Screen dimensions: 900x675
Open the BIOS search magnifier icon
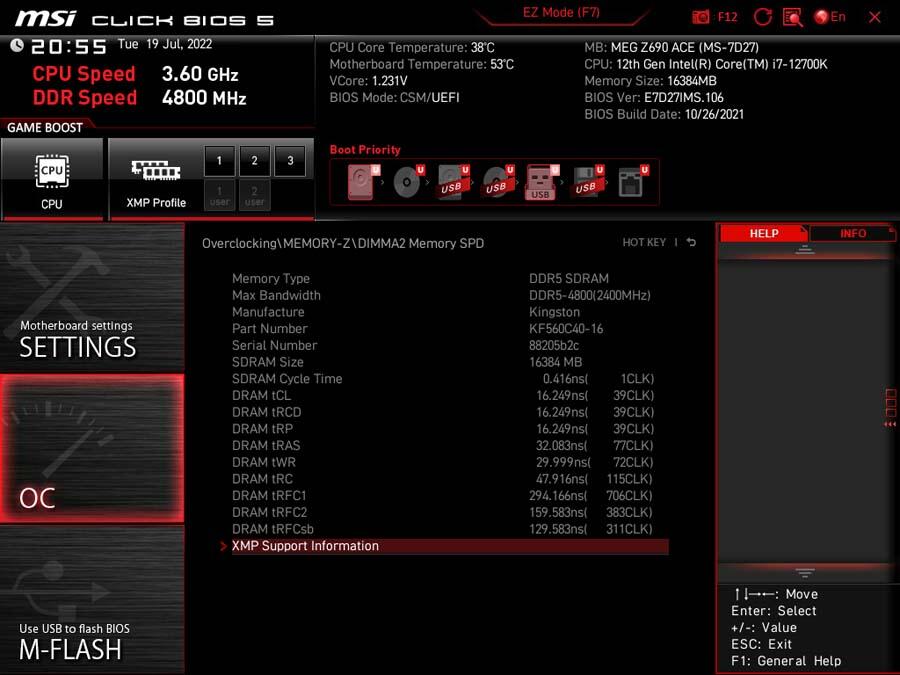(793, 17)
